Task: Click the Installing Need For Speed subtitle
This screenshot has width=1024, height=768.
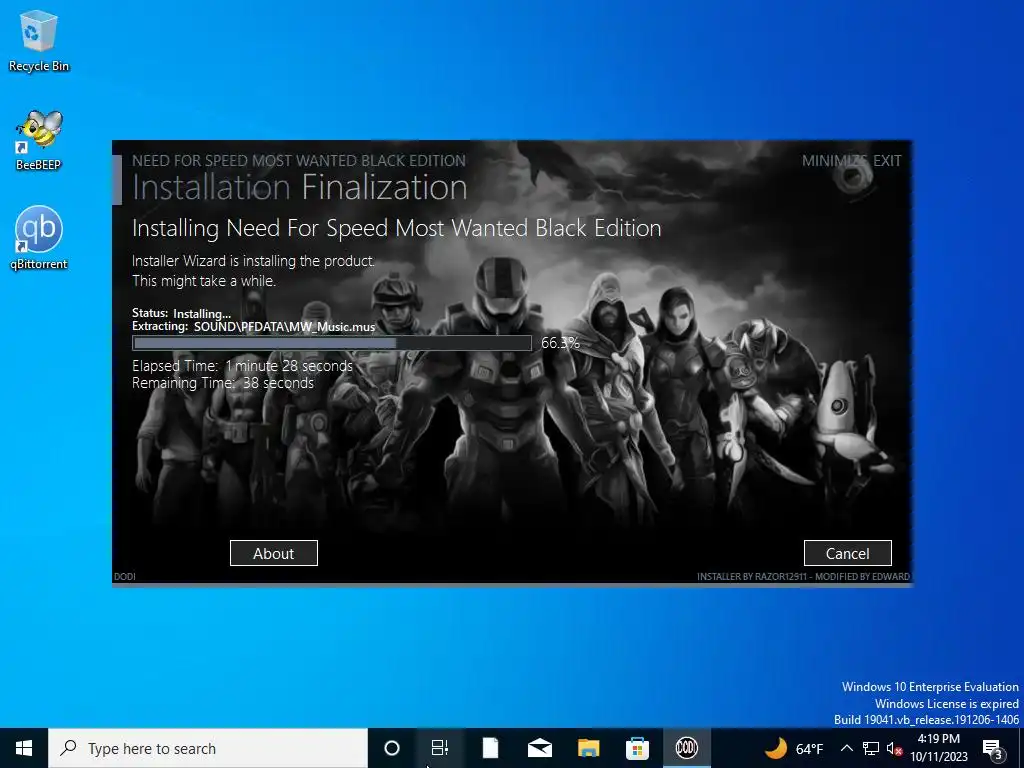Action: click(x=396, y=228)
